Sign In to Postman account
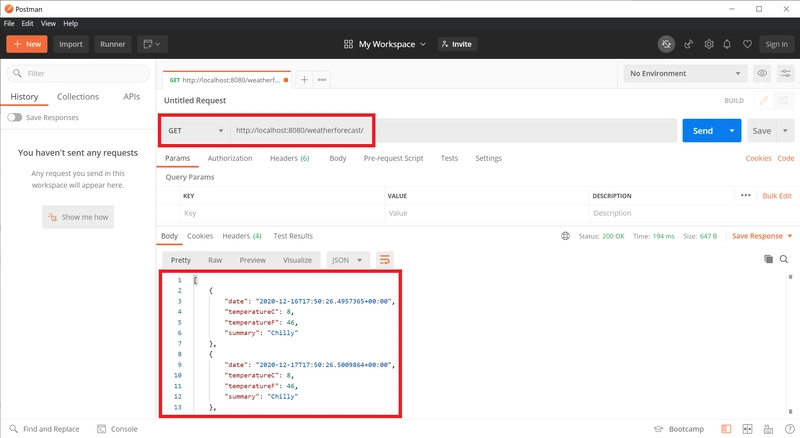The height and width of the screenshot is (438, 800). (776, 44)
